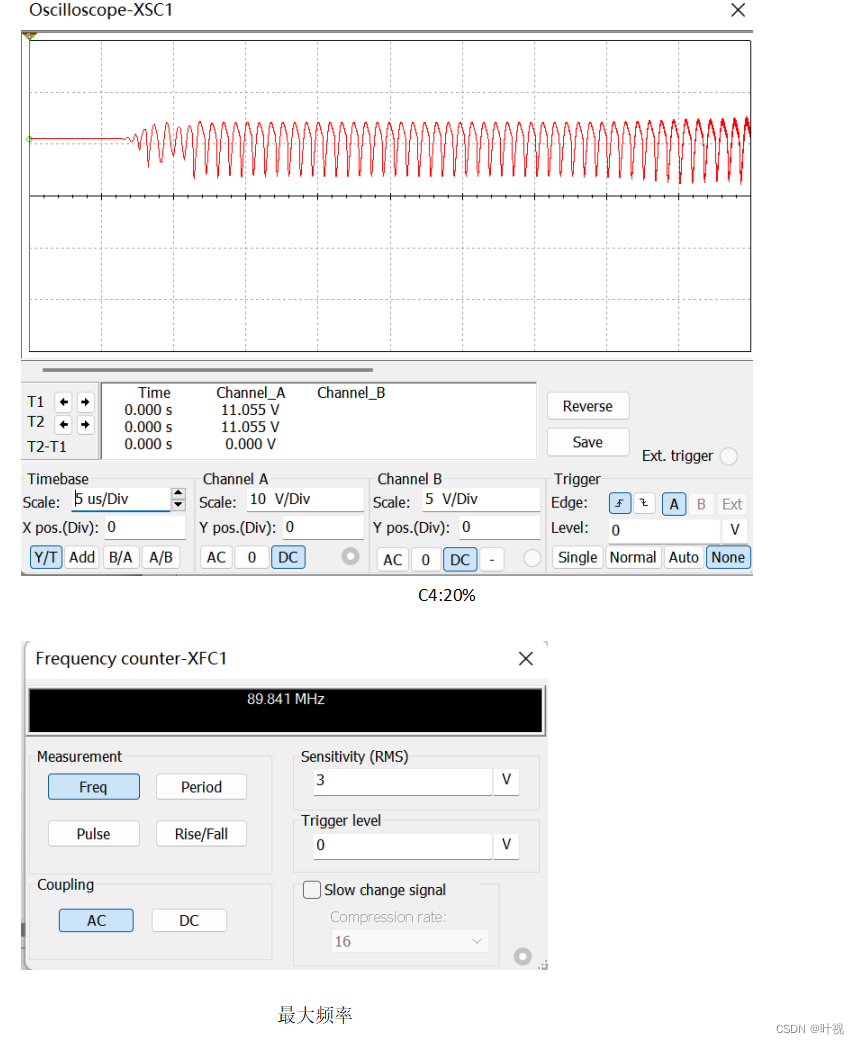Select Pulse measurement mode
This screenshot has height=1044, width=859.
93,834
